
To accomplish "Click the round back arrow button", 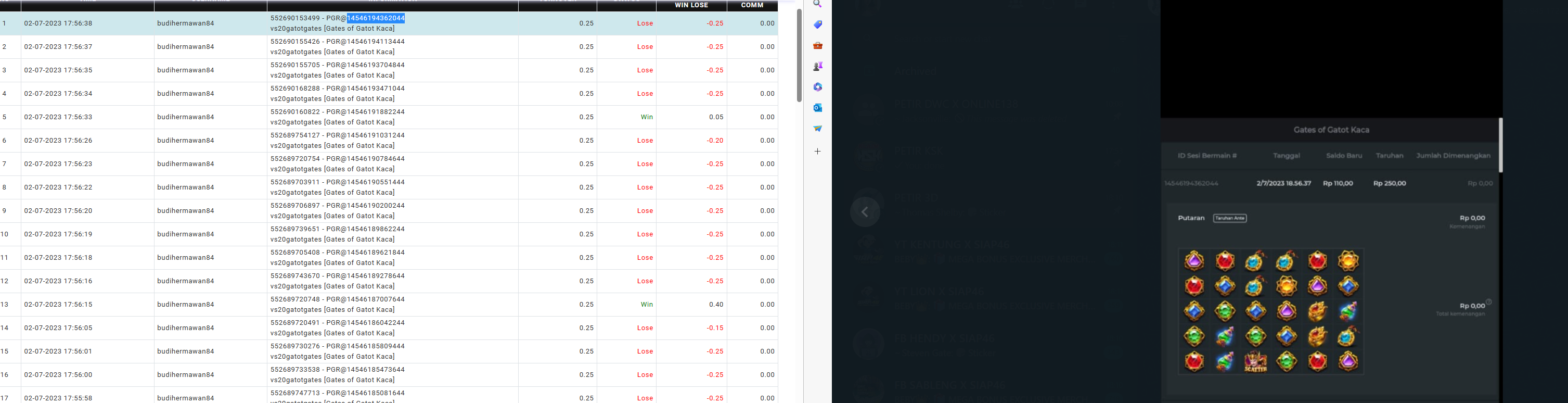I will click(x=865, y=212).
